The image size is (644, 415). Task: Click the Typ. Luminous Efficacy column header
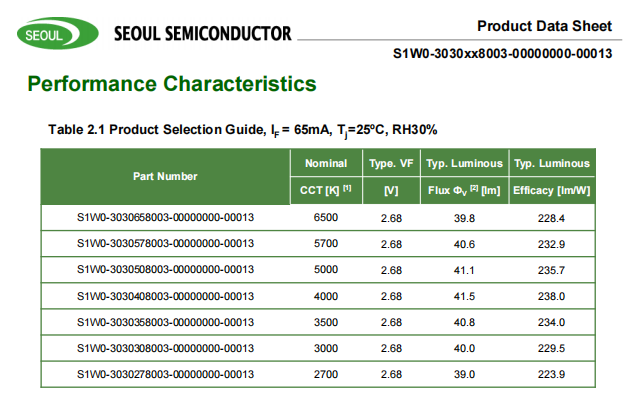(551, 176)
